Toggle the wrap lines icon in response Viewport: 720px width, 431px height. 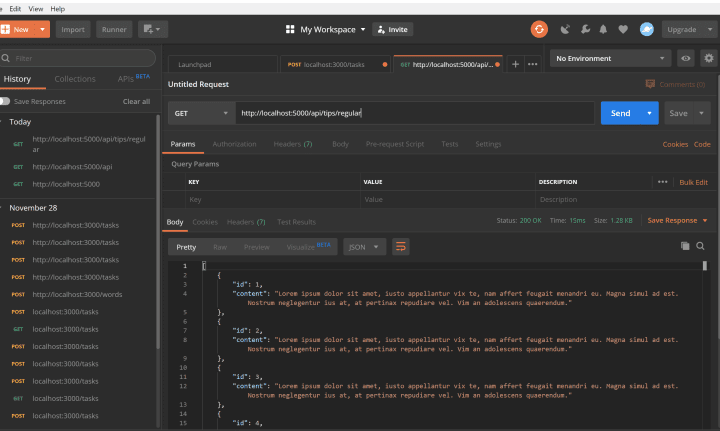point(401,246)
